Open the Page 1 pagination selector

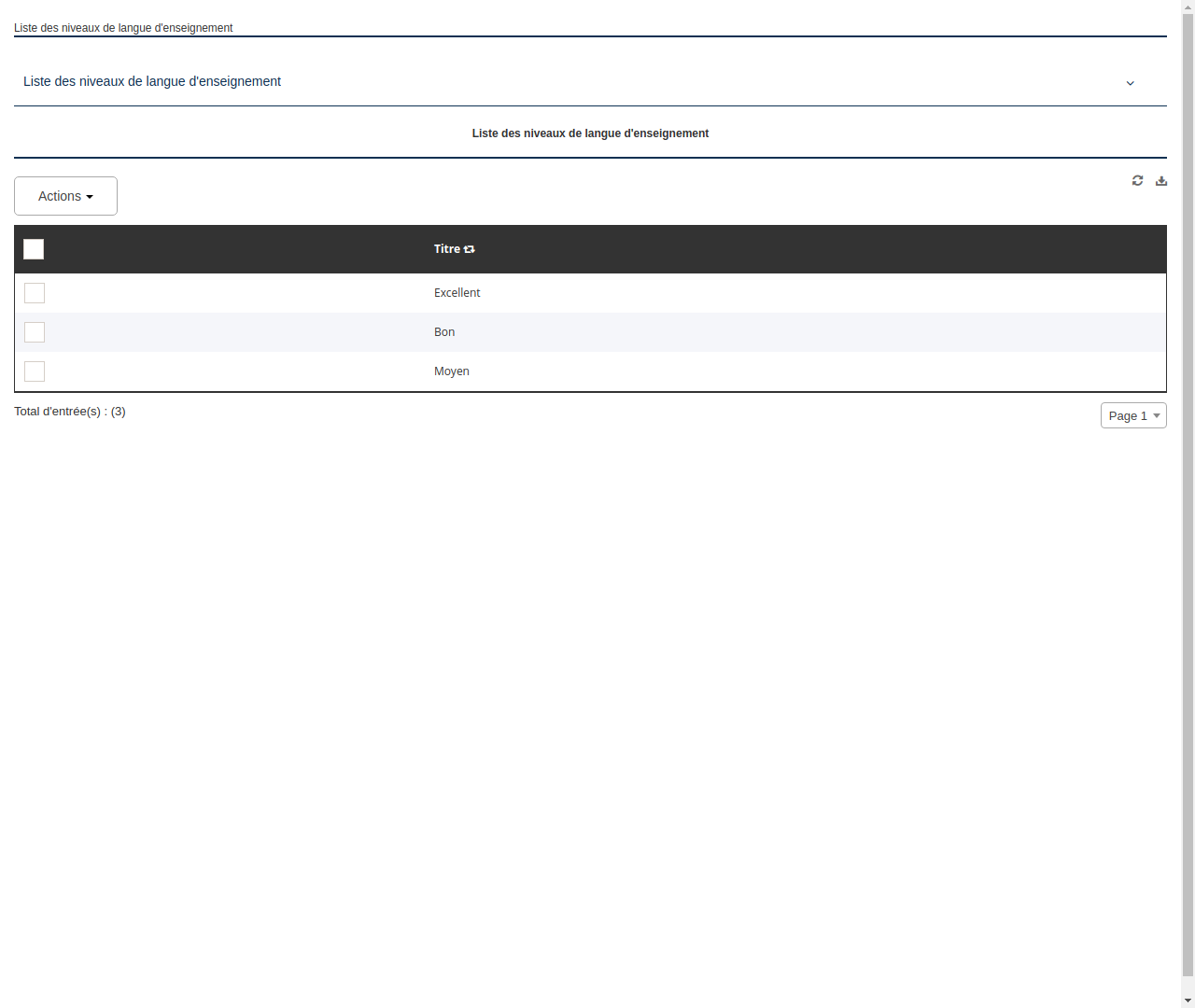pos(1133,415)
